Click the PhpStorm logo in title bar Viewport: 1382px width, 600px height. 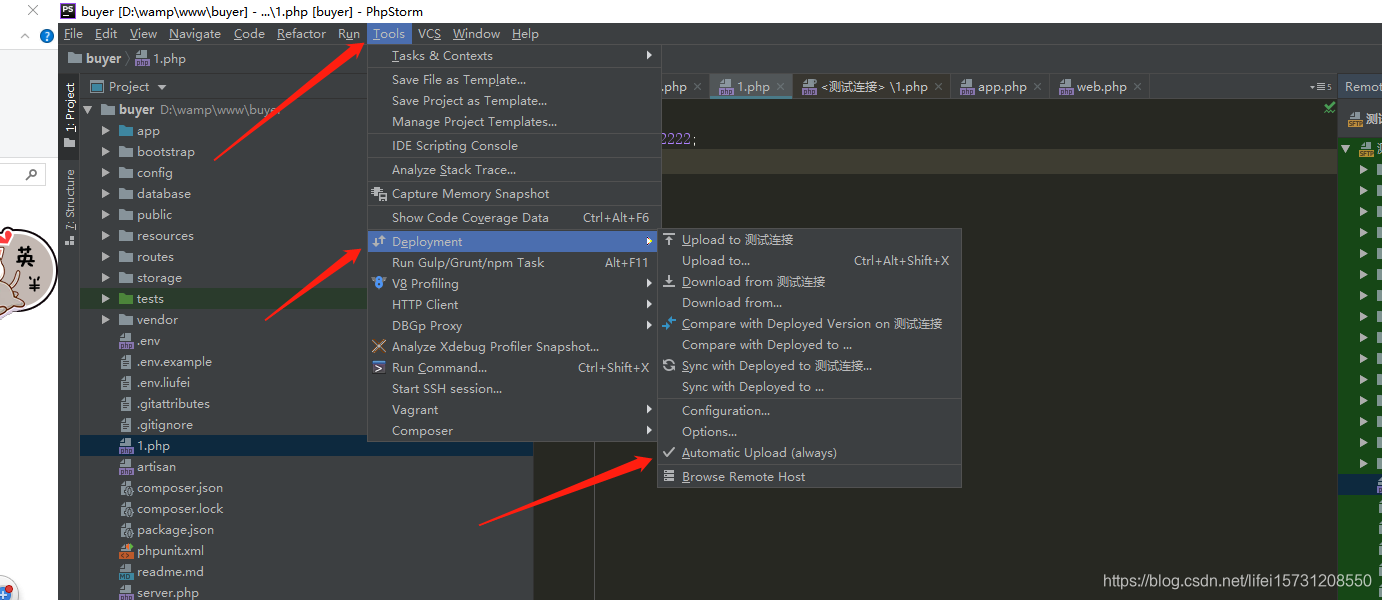pyautogui.click(x=67, y=11)
